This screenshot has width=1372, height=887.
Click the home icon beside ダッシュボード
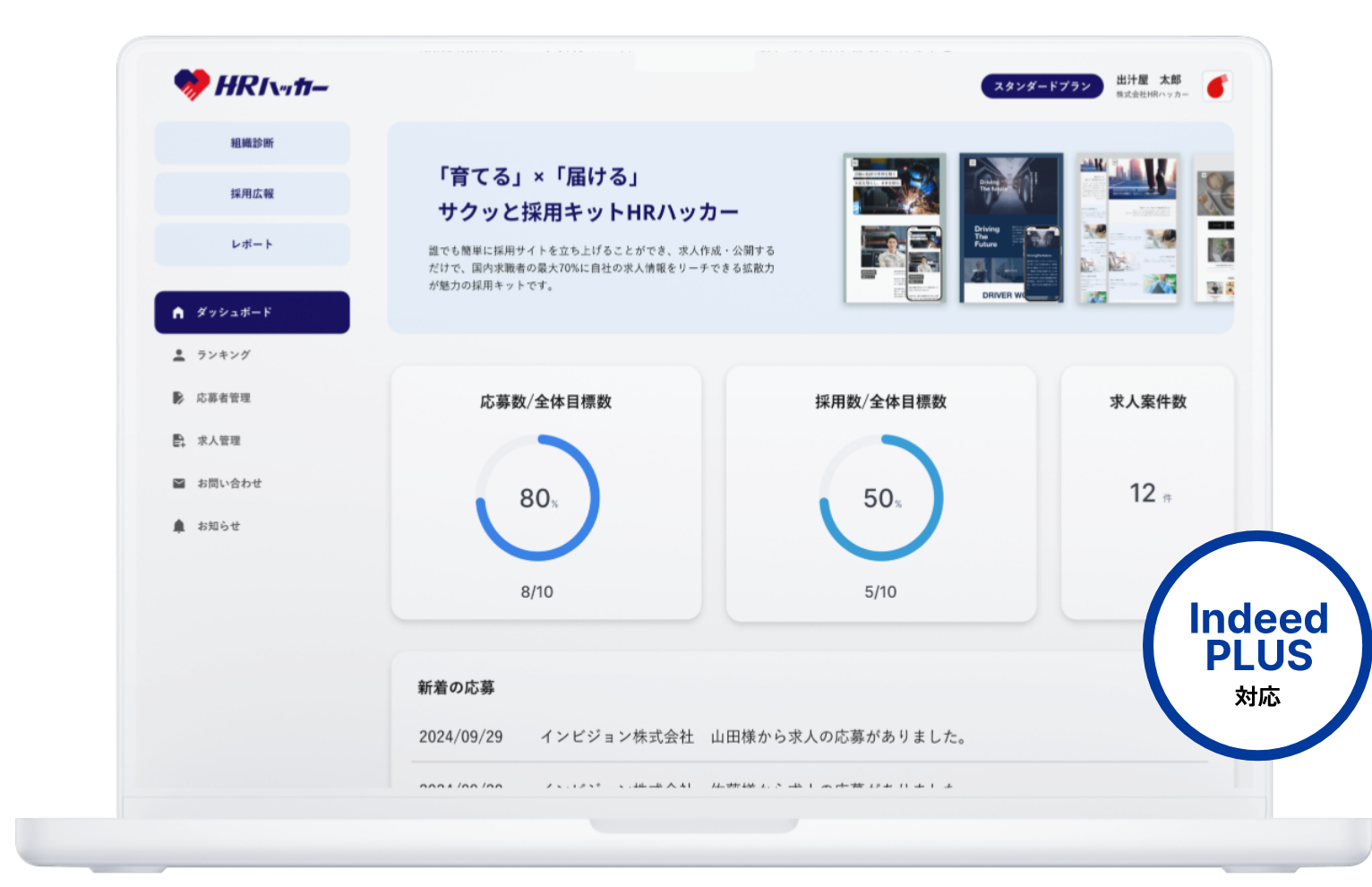point(178,313)
